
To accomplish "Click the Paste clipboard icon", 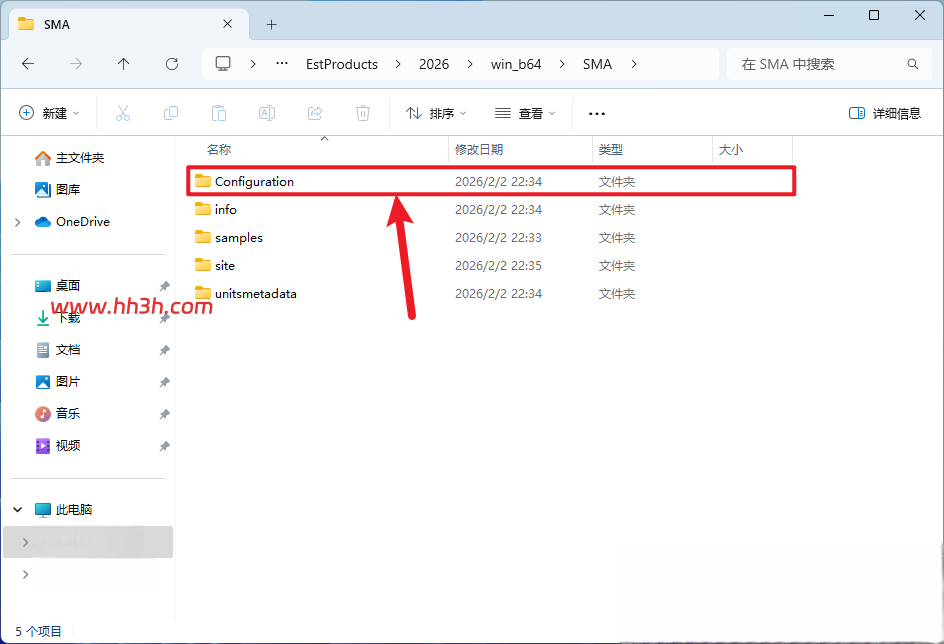I will point(219,113).
